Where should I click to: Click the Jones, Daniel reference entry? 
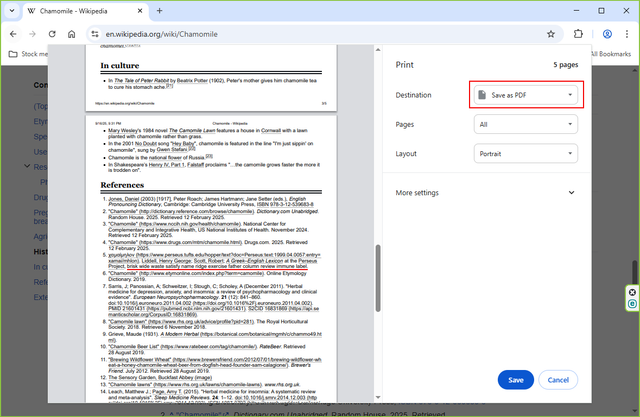point(211,202)
